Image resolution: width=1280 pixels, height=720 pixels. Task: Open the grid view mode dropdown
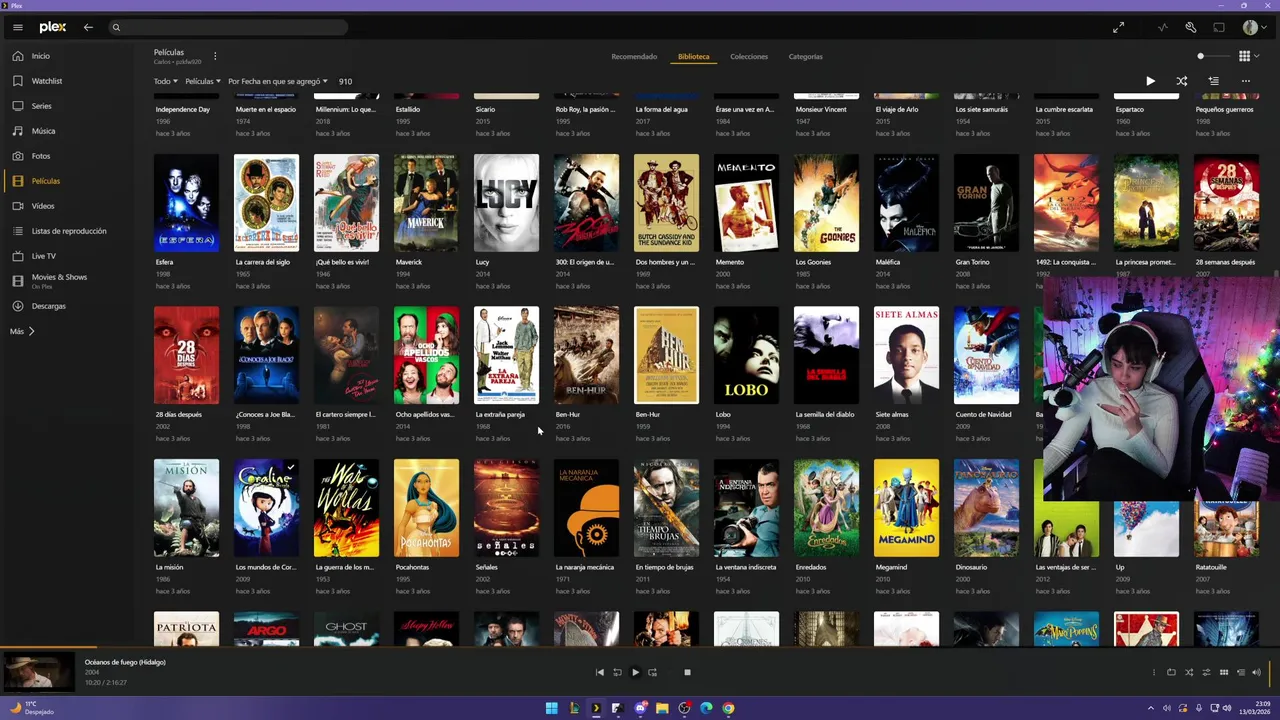1249,56
